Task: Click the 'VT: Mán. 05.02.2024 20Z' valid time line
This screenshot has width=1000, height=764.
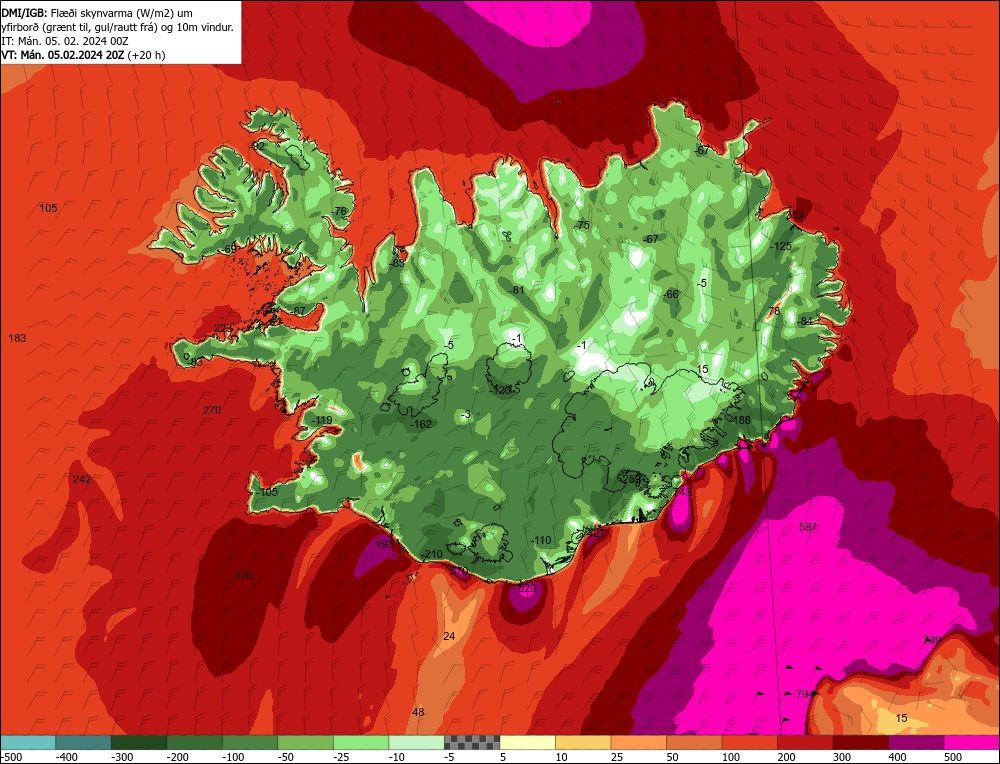Action: tap(63, 55)
